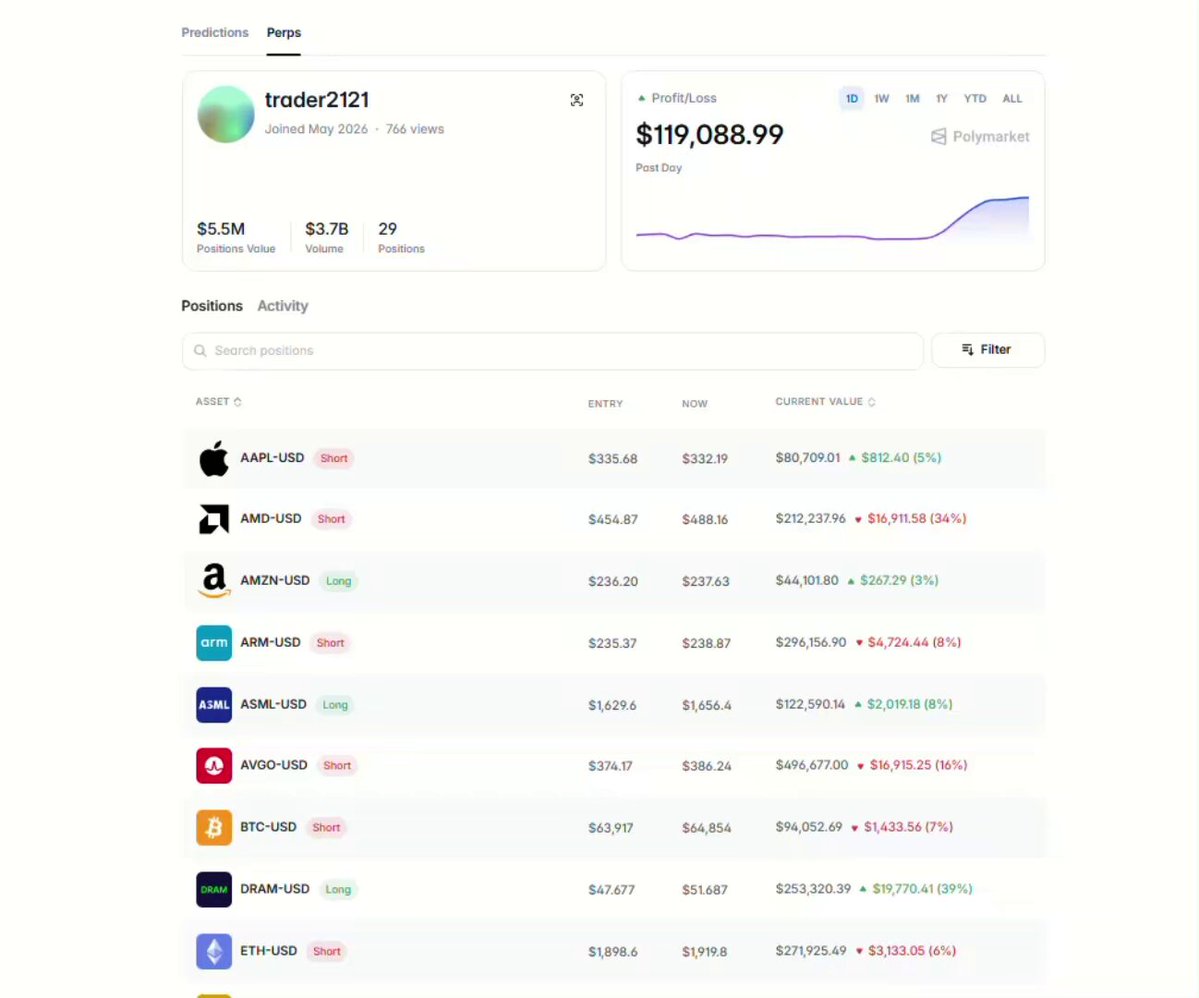Sort positions by Asset column
This screenshot has width=1199, height=998.
point(219,401)
